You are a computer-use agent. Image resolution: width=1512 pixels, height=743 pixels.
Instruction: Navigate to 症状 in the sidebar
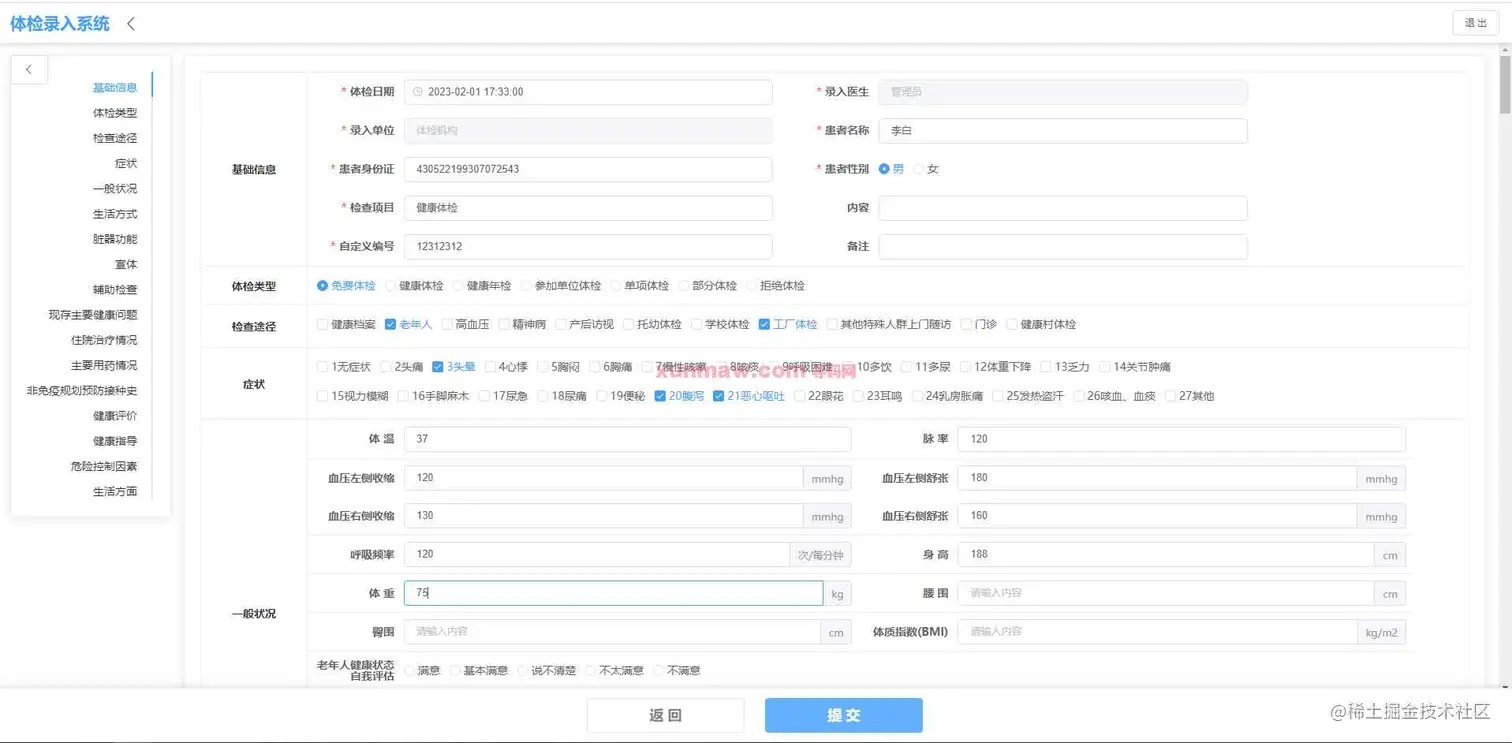(x=128, y=162)
